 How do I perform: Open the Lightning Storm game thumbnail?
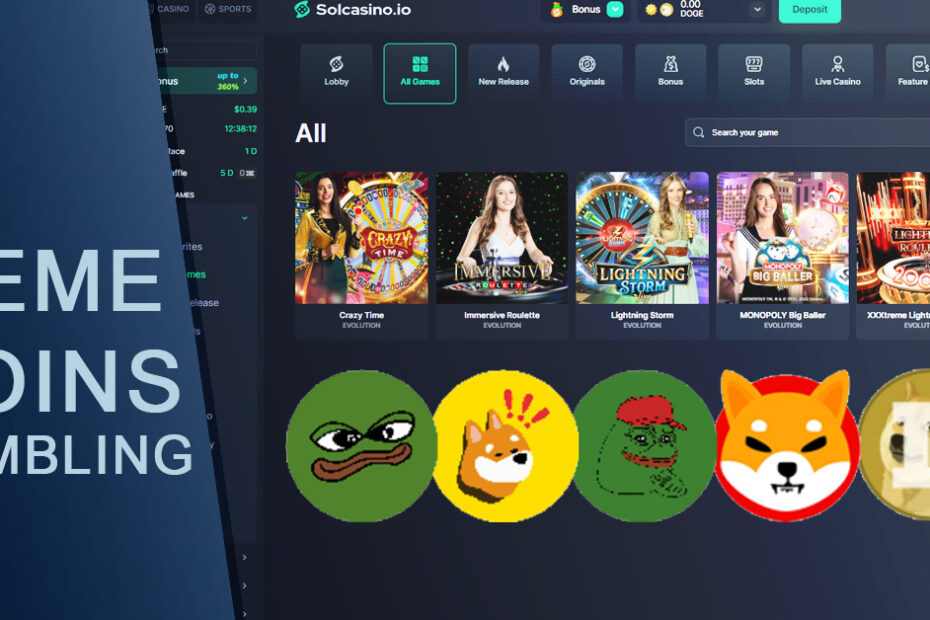point(642,238)
